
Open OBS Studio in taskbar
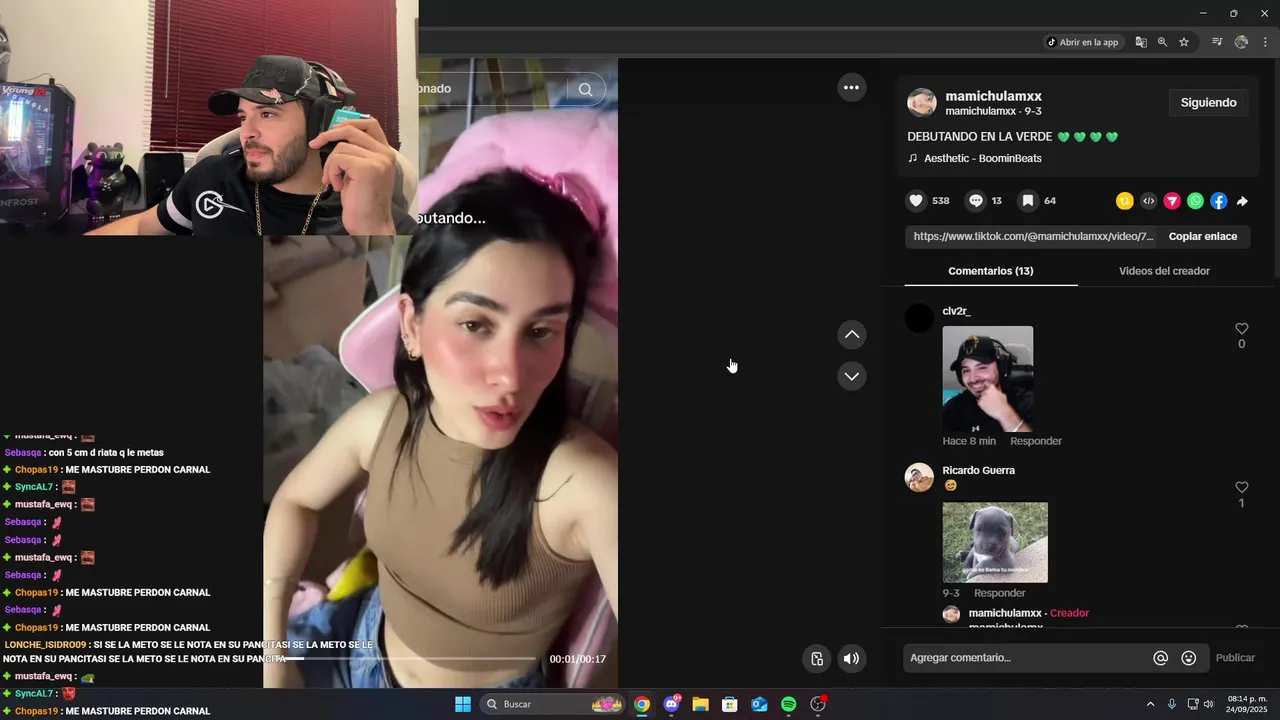pyautogui.click(x=818, y=704)
